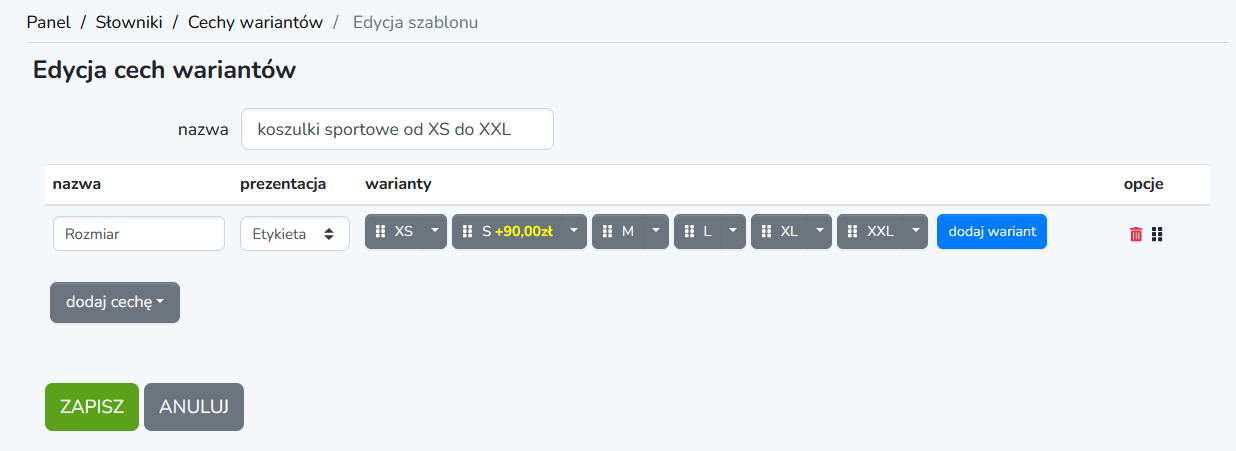Click the drag handle icon on XL variant

[767, 231]
